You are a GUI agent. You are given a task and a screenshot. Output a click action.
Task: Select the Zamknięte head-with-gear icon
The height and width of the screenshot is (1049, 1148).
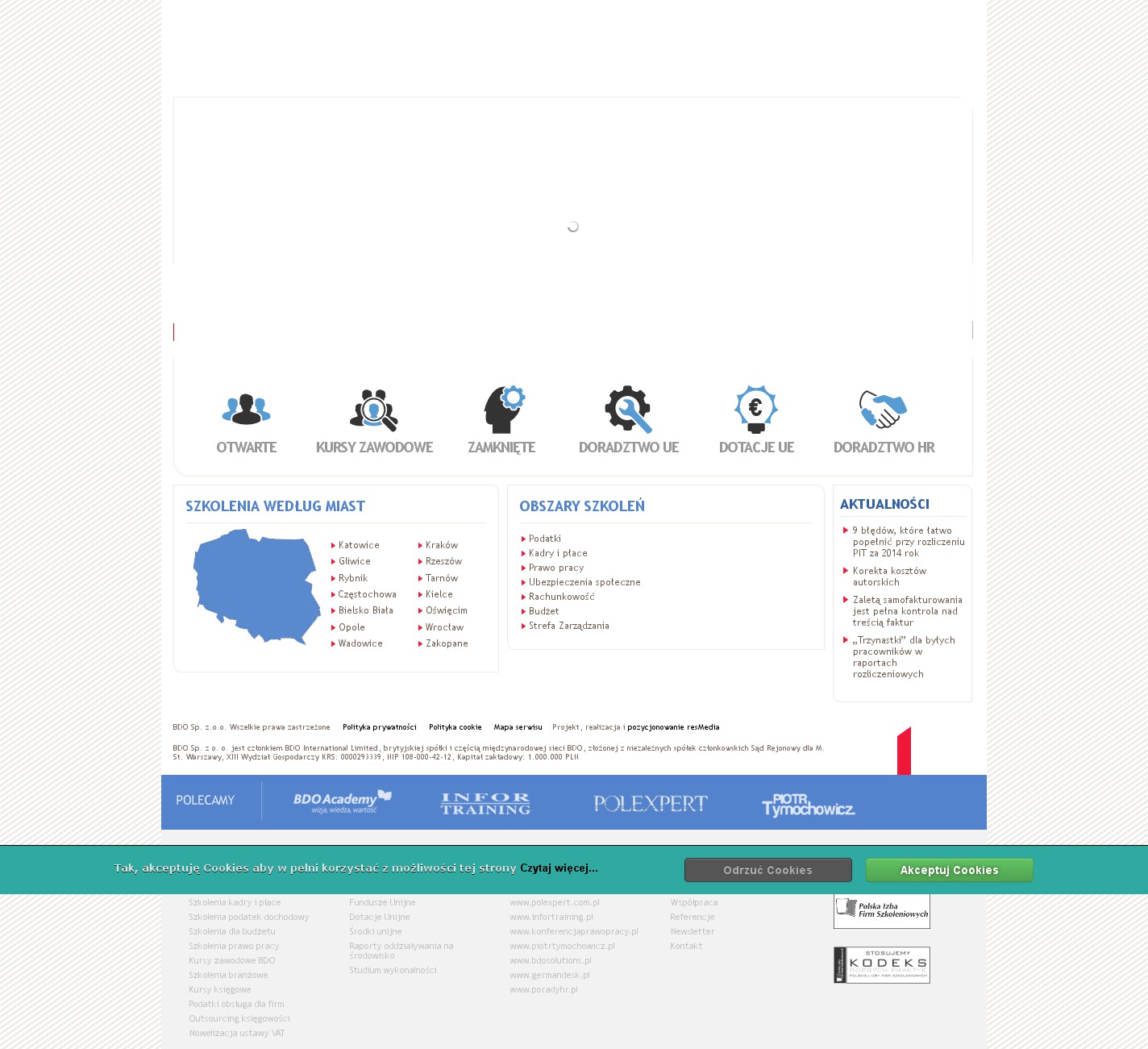coord(503,409)
